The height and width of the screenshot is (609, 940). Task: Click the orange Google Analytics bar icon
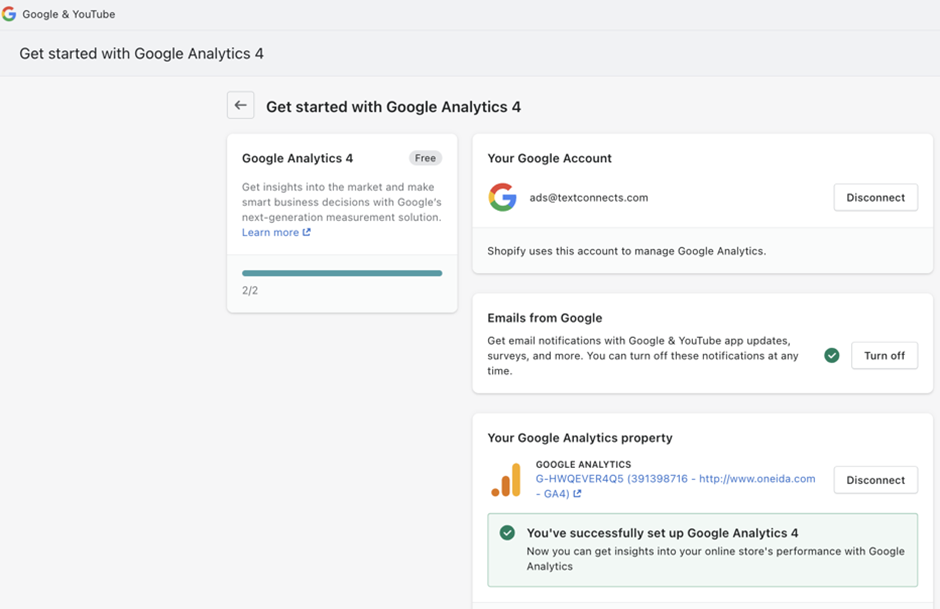click(x=506, y=480)
